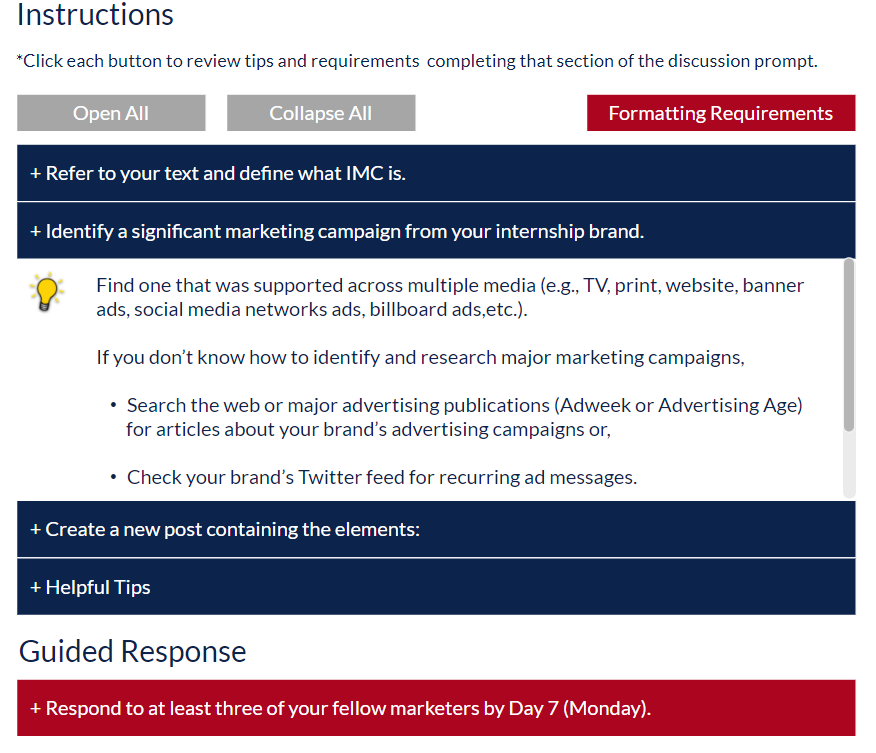Expand 'Refer to your text and define IMC' section
This screenshot has width=876, height=753.
(436, 173)
